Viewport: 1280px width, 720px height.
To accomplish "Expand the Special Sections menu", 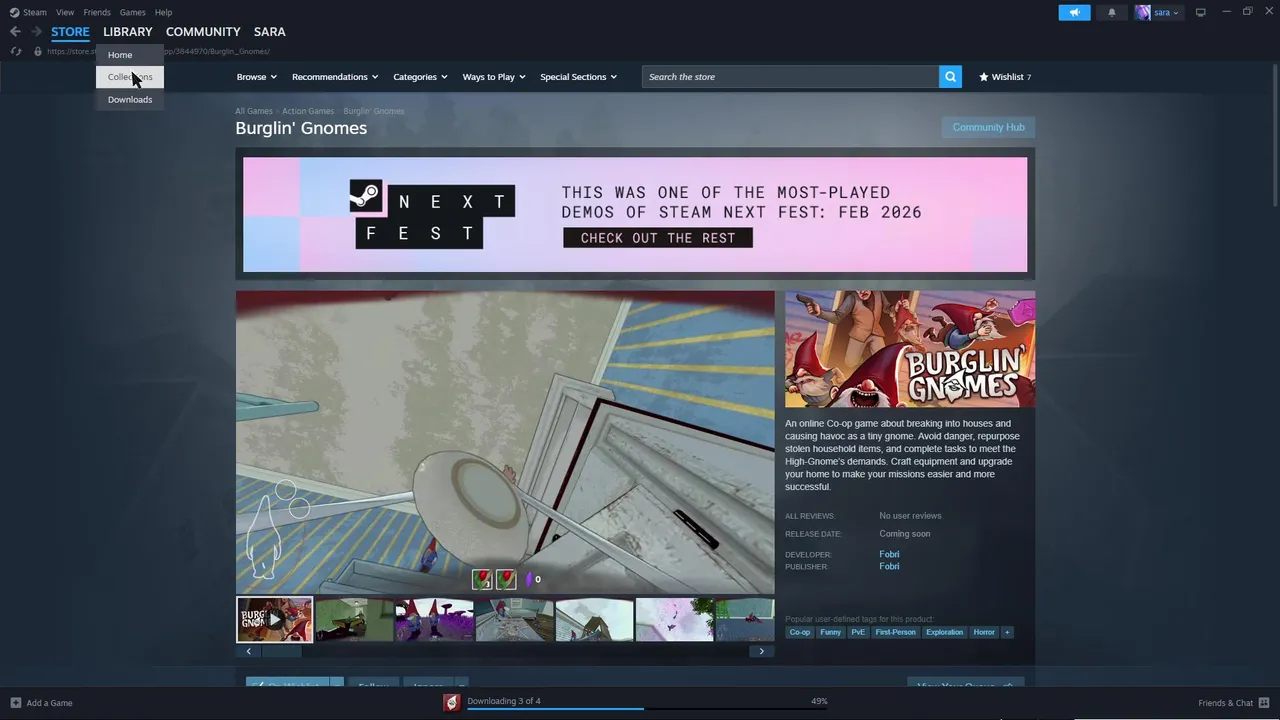I will coord(578,77).
